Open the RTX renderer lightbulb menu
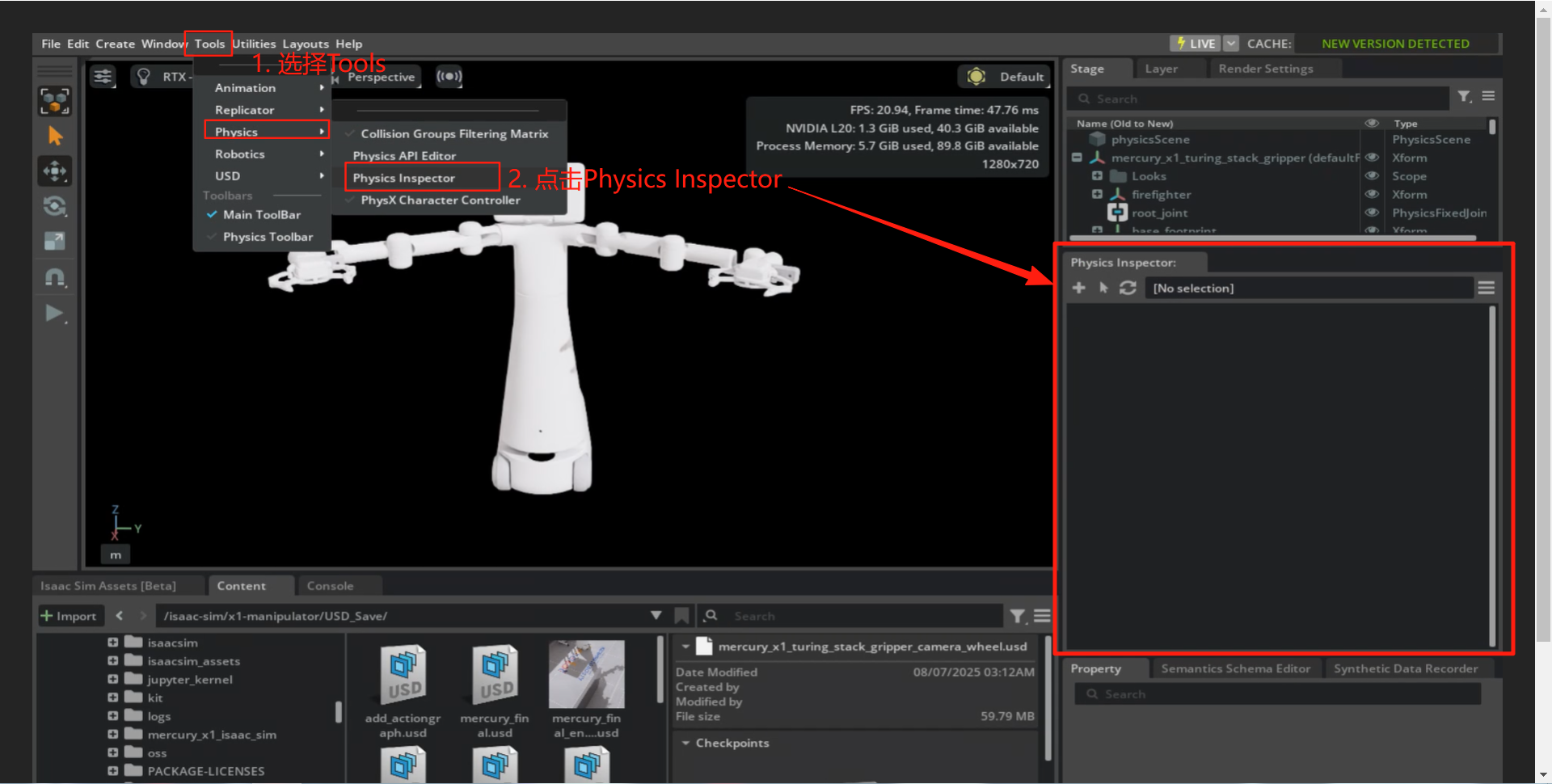The image size is (1552, 784). (x=144, y=77)
